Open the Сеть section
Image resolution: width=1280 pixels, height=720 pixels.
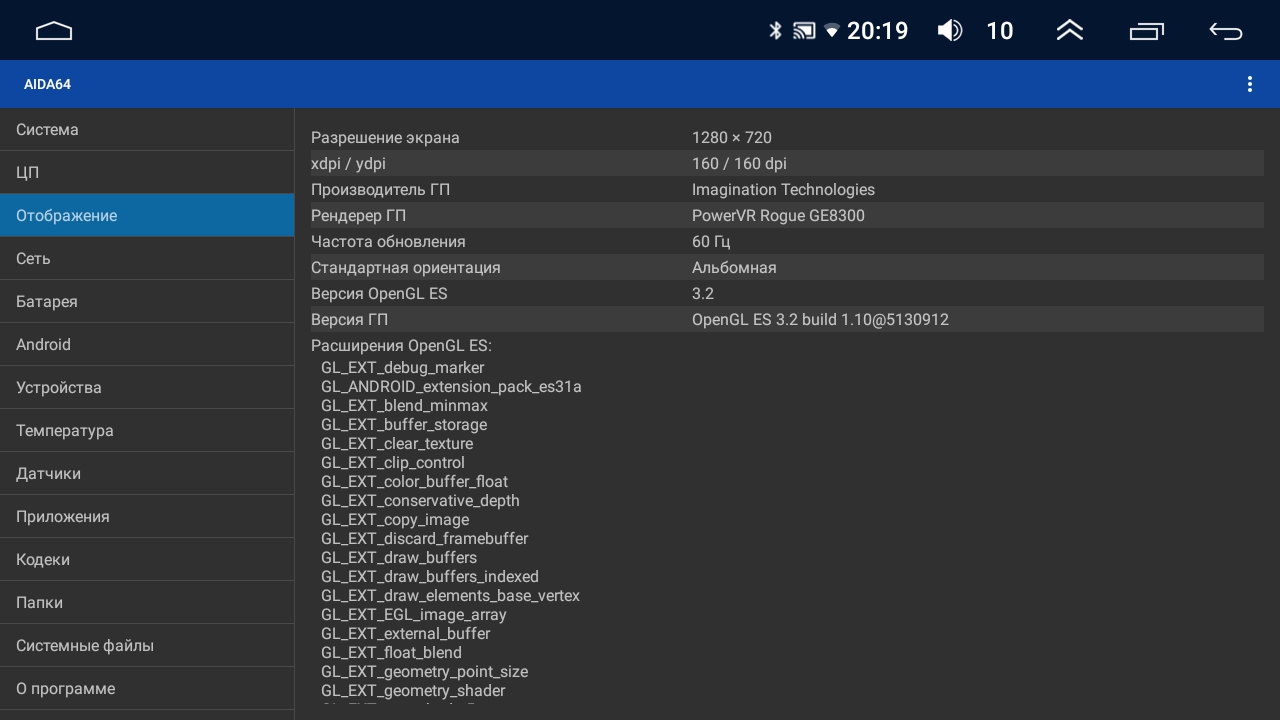147,259
